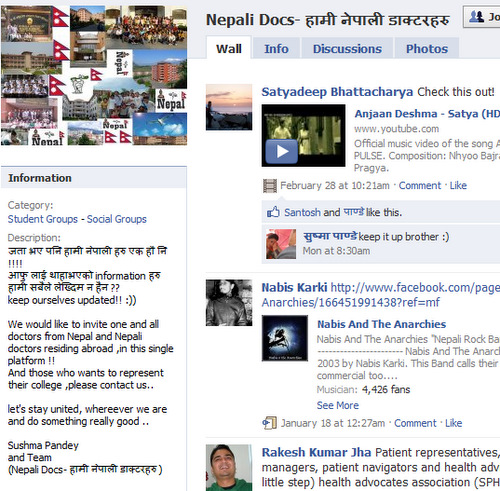Image resolution: width=500 pixels, height=491 pixels.
Task: Click the Mon at 8:30am comment timestamp
Action: pos(336,251)
